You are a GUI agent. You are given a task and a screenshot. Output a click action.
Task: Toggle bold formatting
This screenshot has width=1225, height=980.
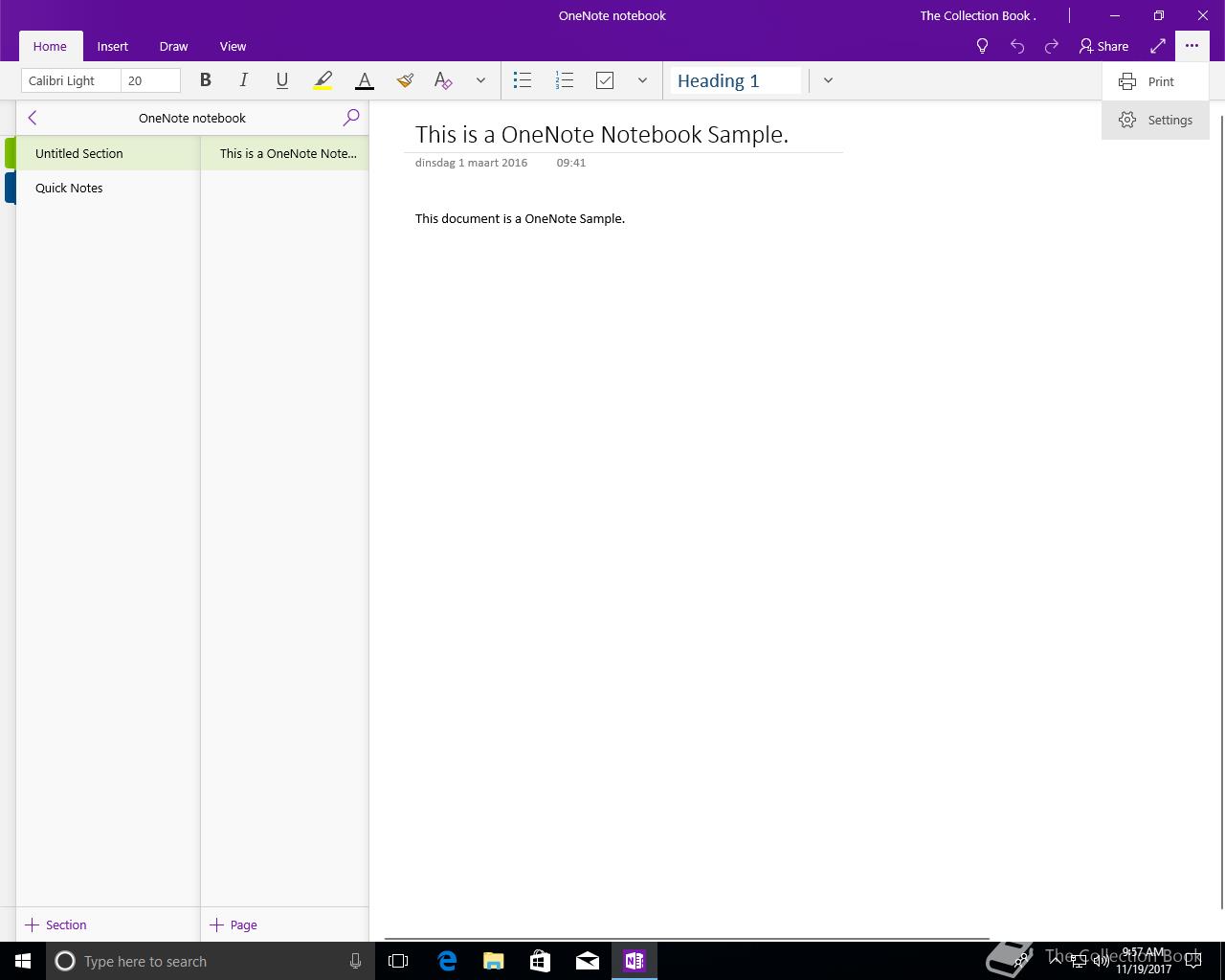point(205,80)
